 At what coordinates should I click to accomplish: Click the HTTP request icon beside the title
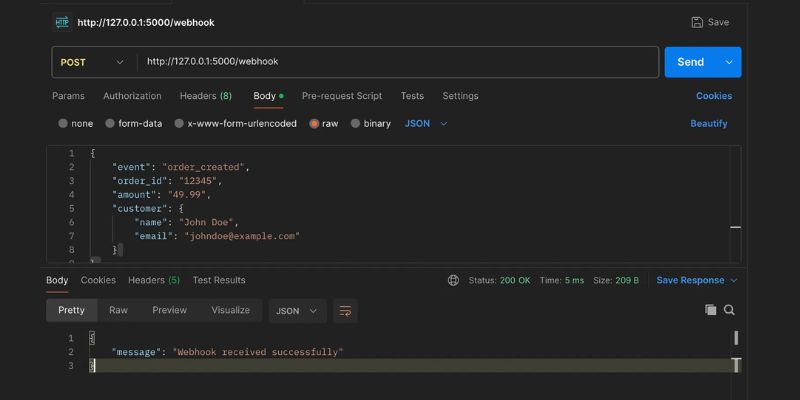[x=62, y=22]
